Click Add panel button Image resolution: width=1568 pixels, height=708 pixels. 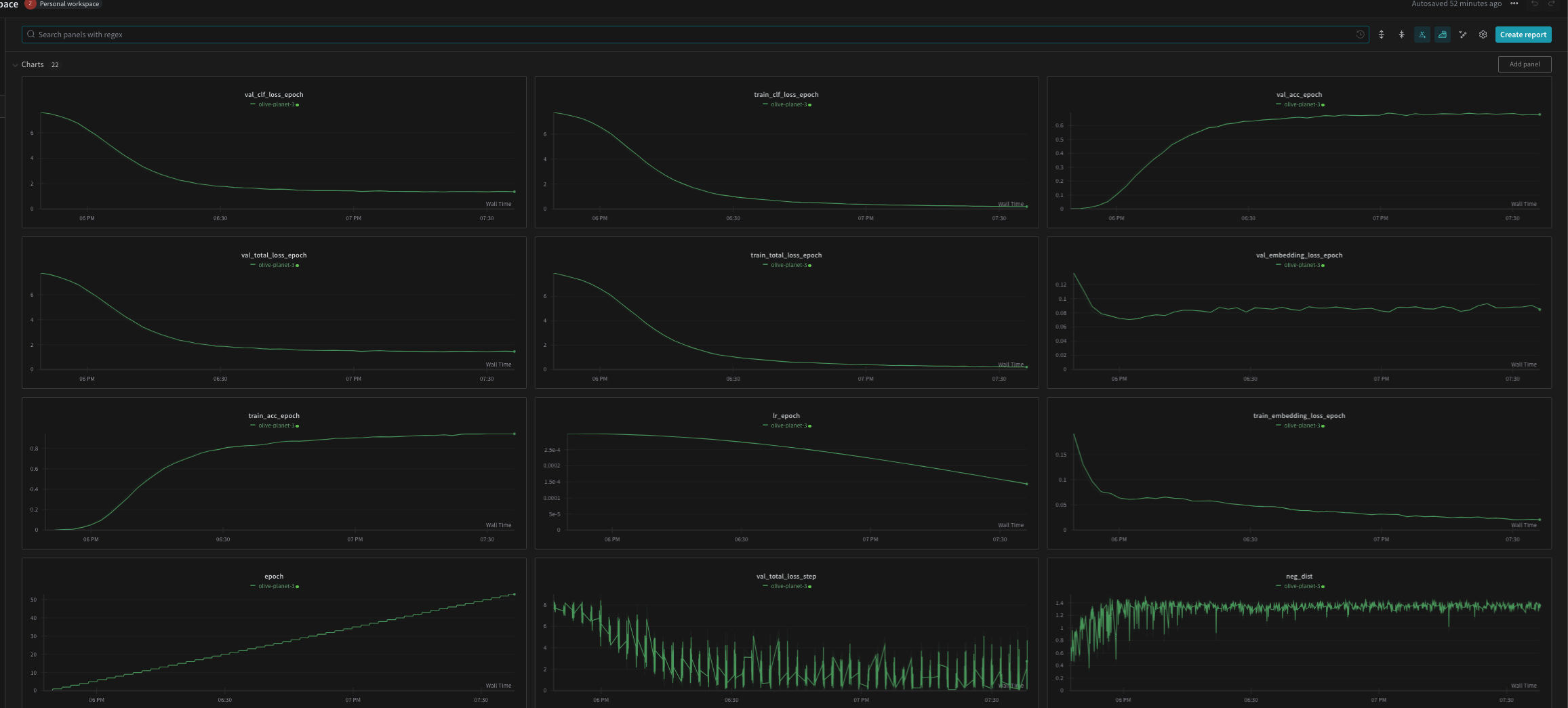(x=1525, y=64)
